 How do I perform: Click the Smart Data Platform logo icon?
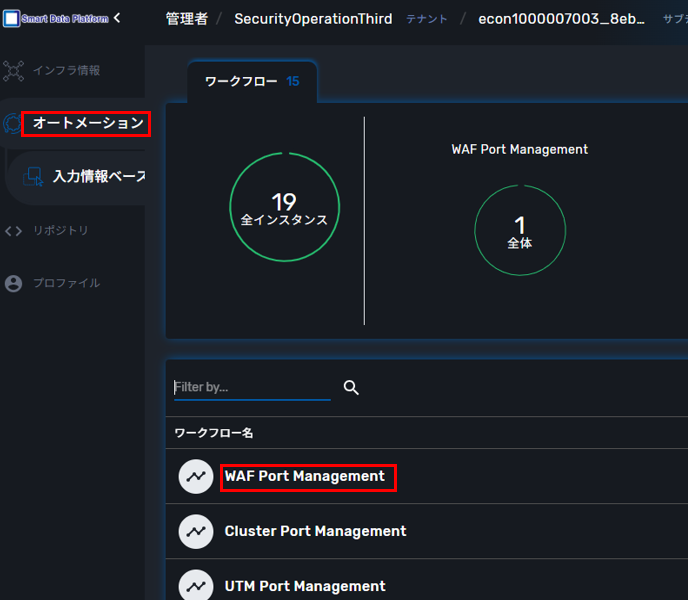11,18
